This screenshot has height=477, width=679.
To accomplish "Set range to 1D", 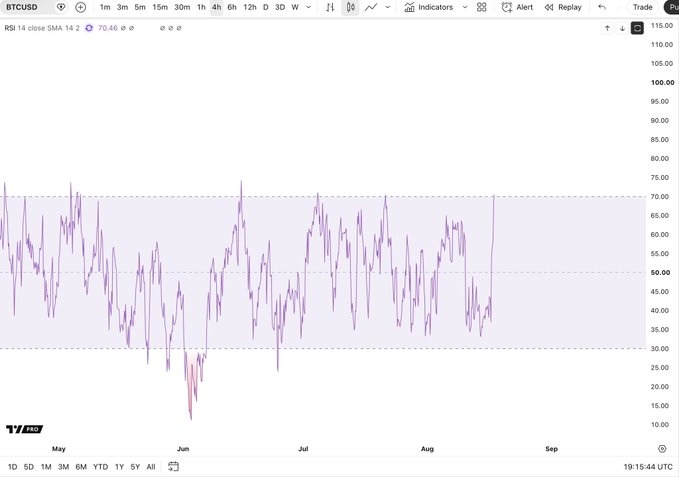I will pyautogui.click(x=13, y=467).
